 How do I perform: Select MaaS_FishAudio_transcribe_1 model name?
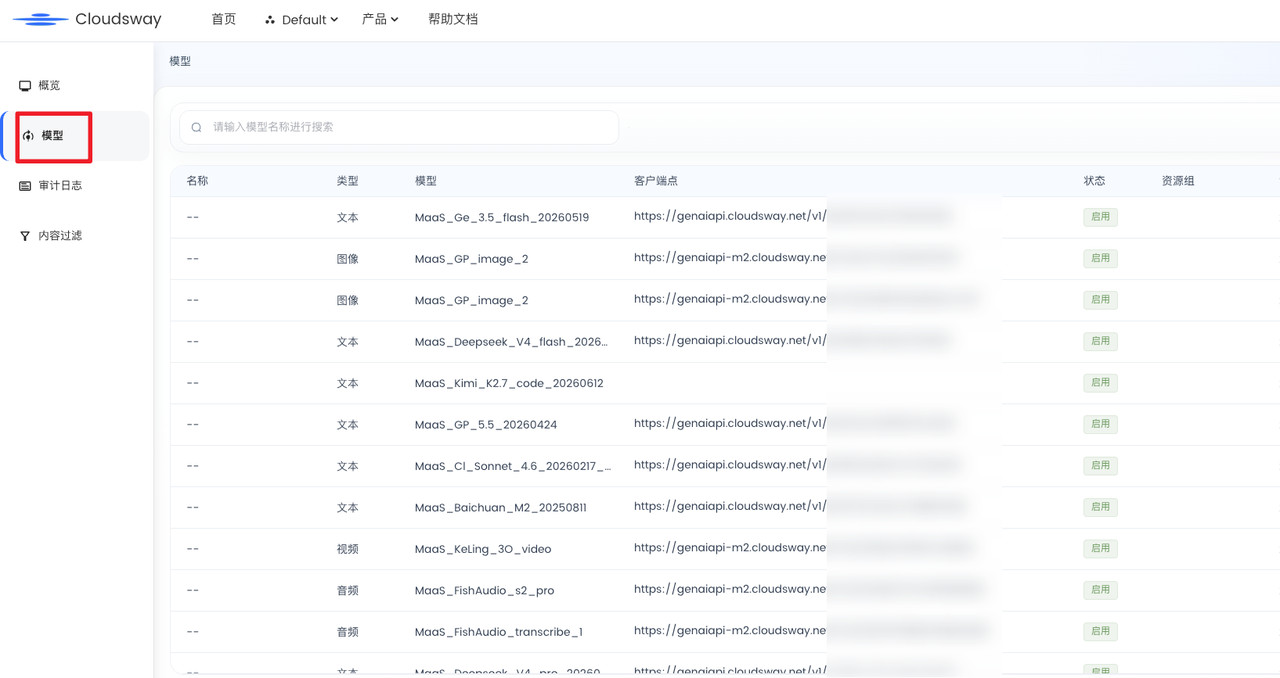[x=499, y=632]
